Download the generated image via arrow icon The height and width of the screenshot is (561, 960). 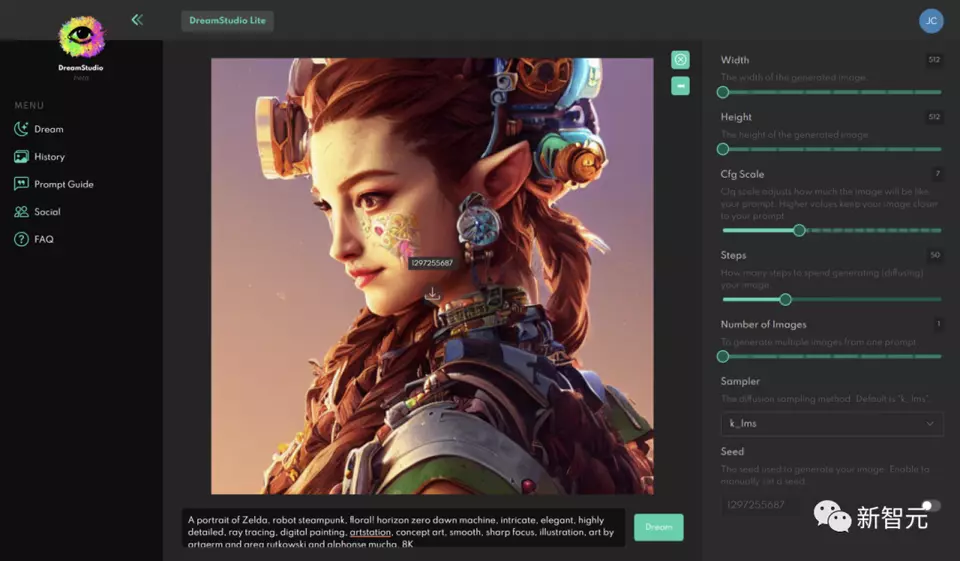tap(432, 293)
